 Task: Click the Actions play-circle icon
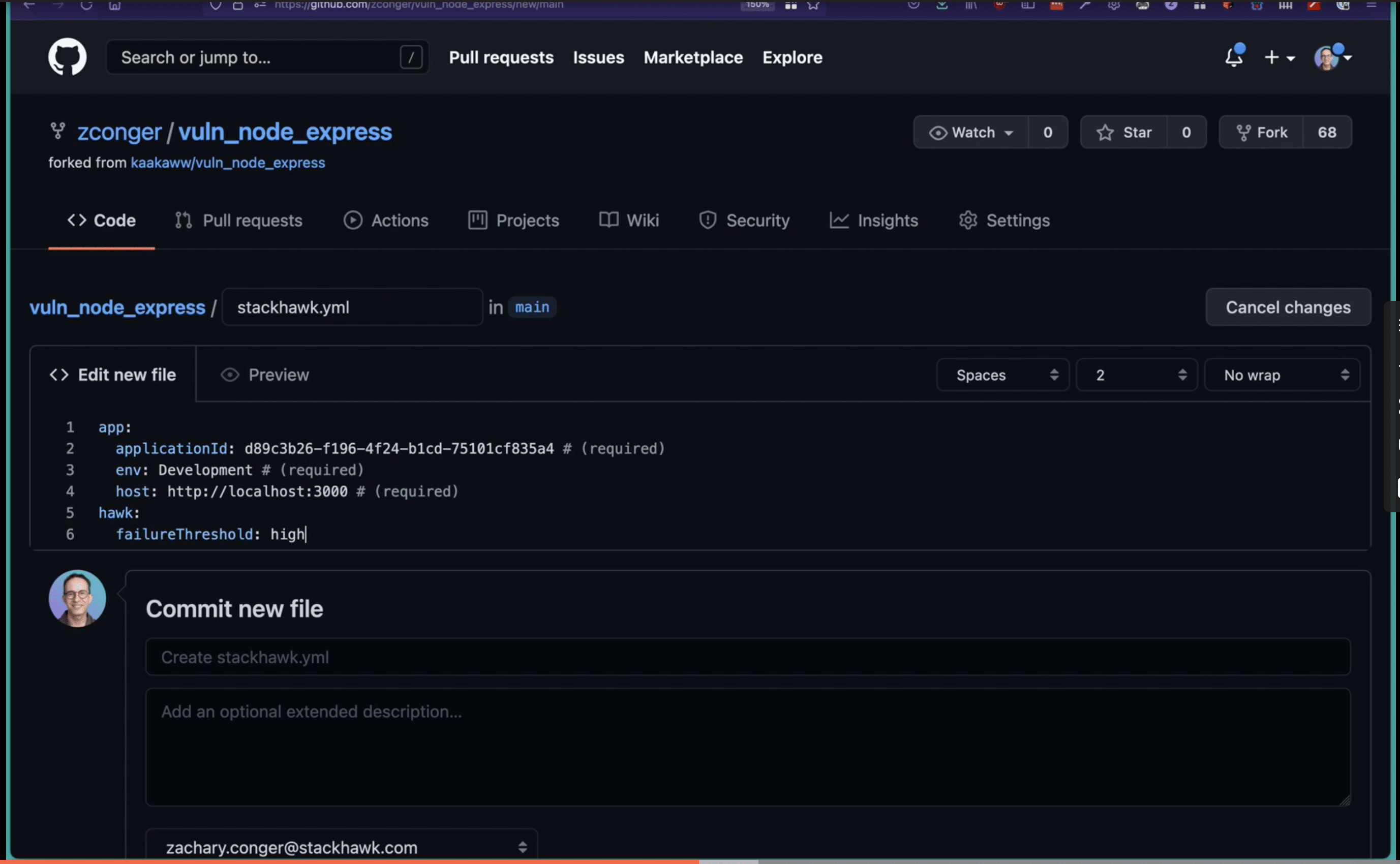coord(353,220)
